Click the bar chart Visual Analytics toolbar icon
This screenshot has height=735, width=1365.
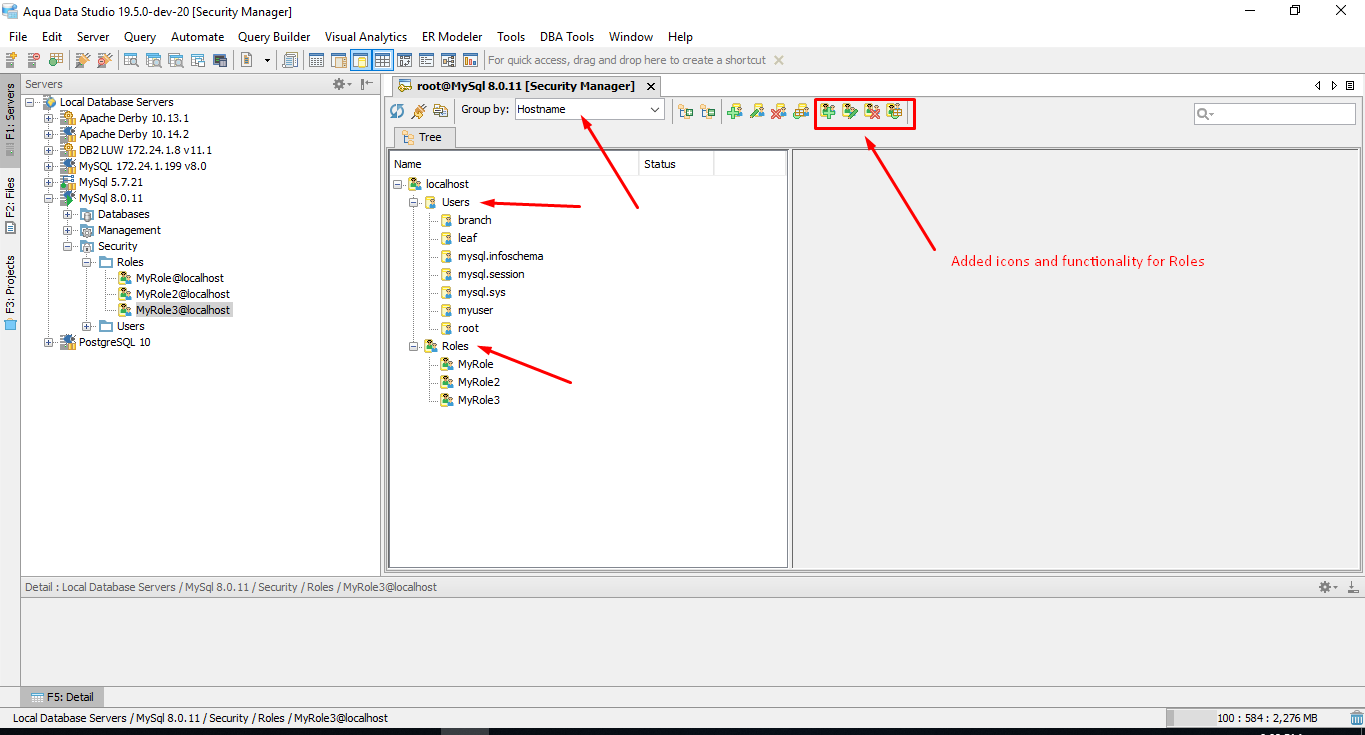[470, 60]
